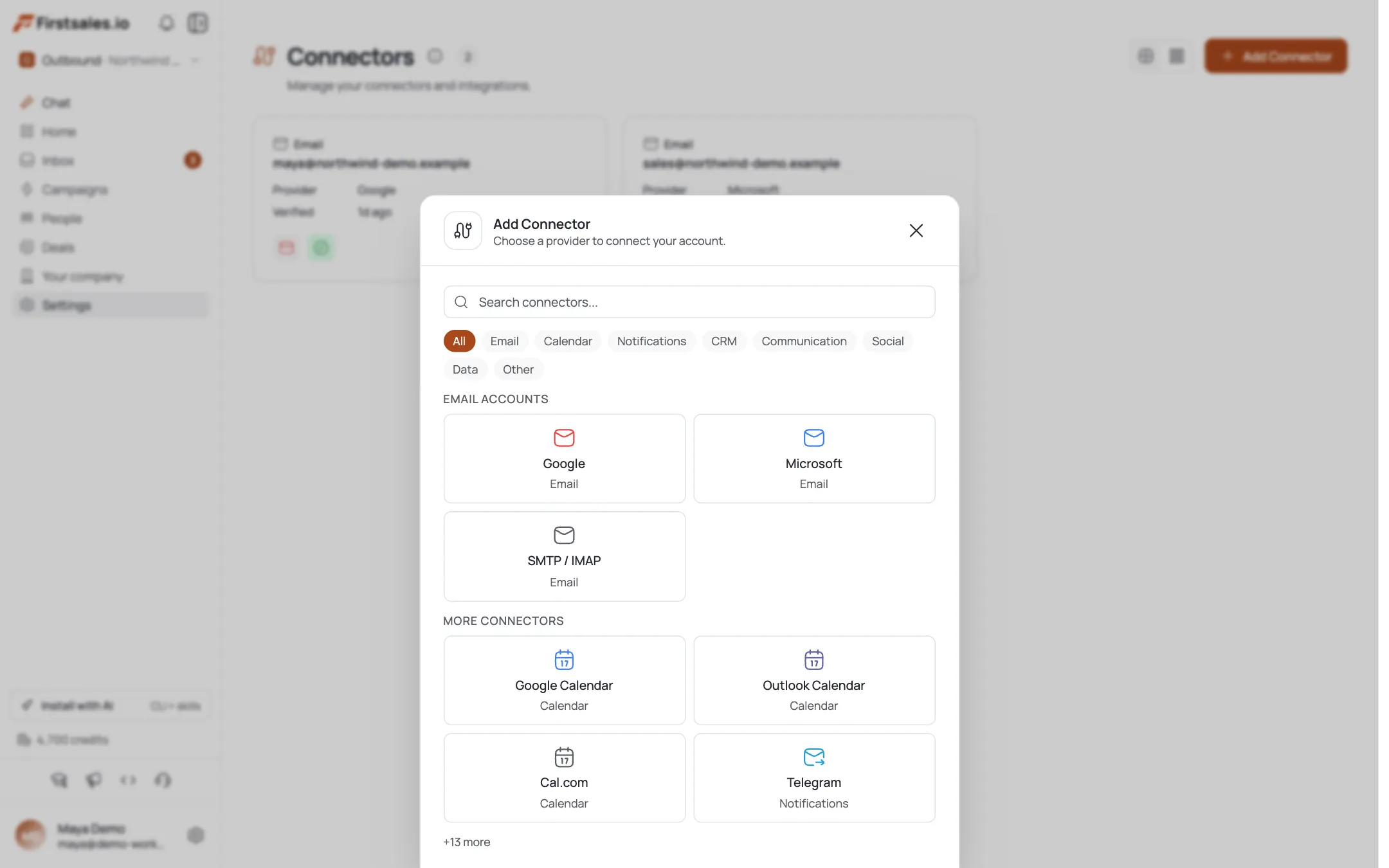
Task: Filter connectors by Other category
Action: coord(518,370)
